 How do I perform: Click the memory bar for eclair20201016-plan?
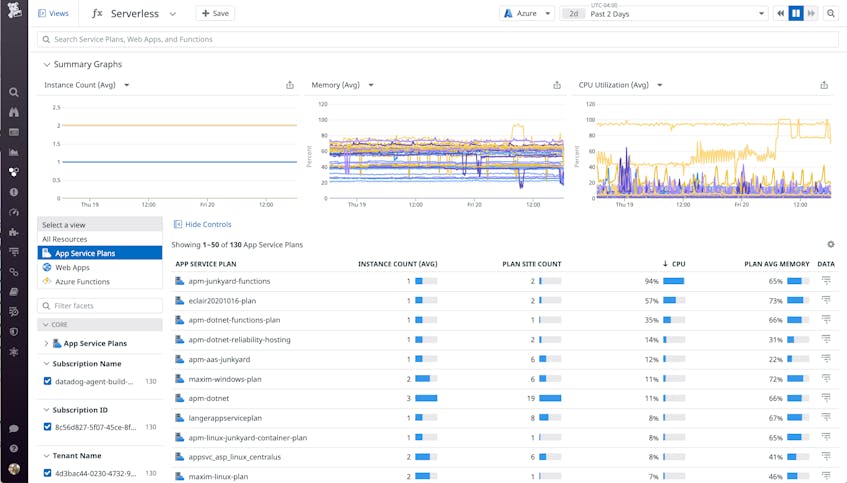tap(798, 300)
